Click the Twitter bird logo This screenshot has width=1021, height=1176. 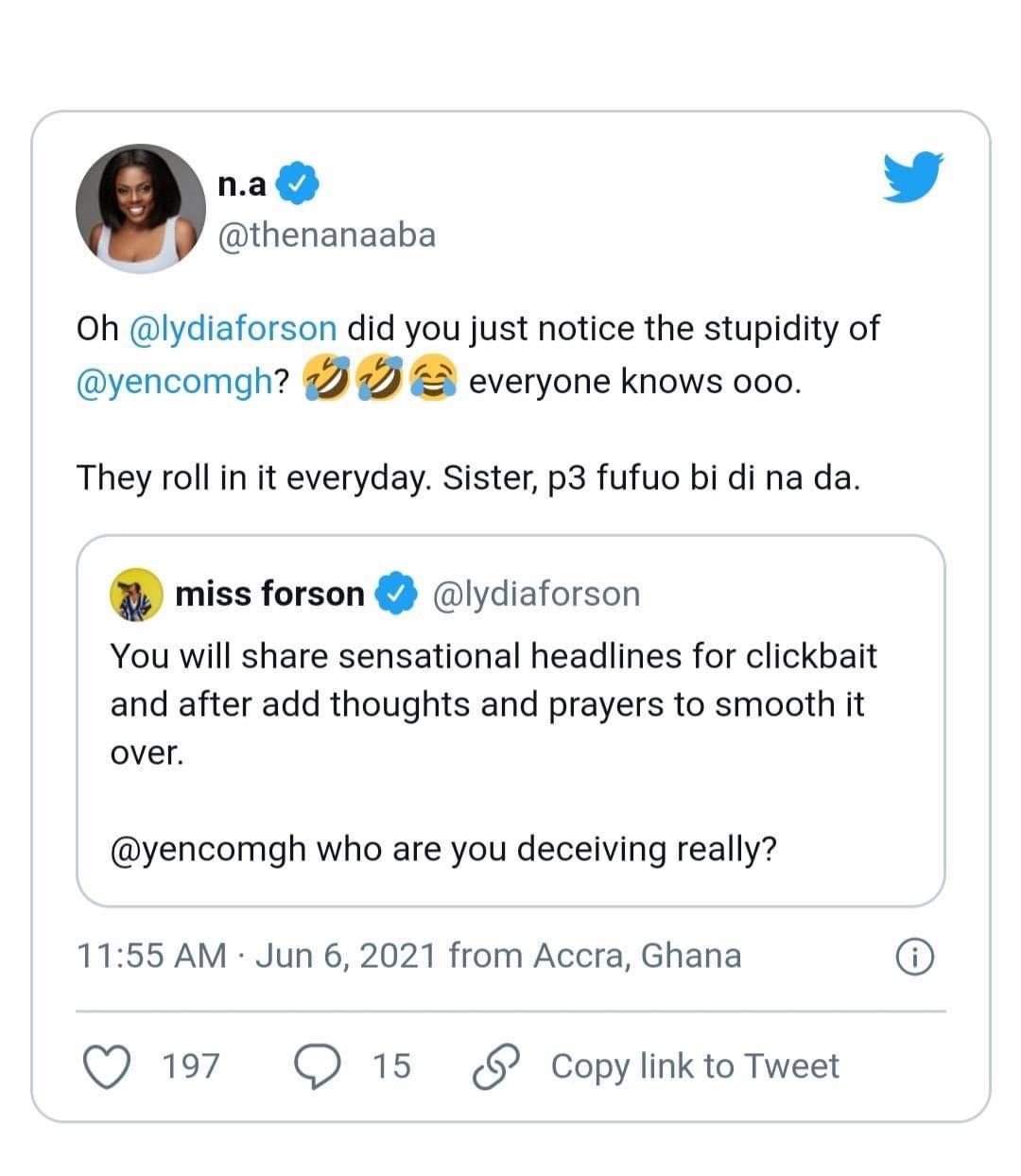[914, 177]
